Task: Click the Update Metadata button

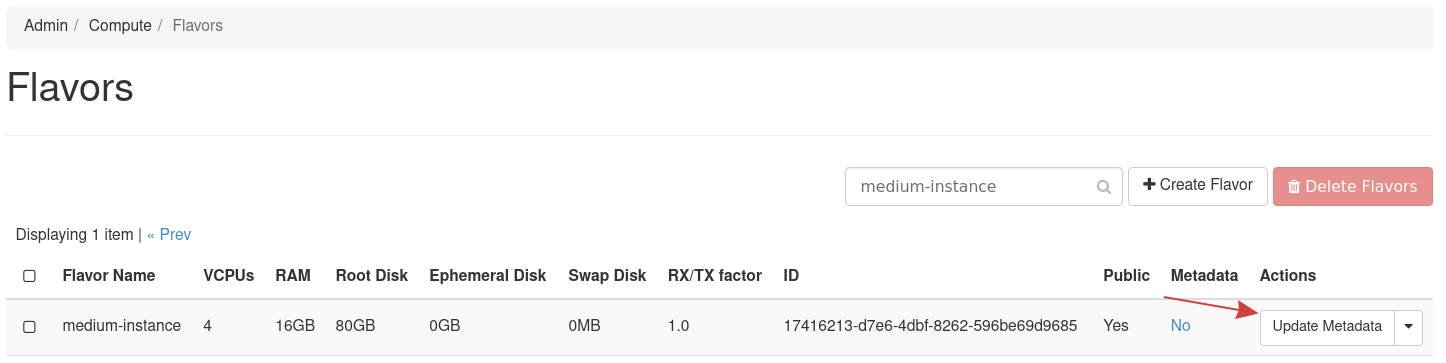Action: point(1327,326)
